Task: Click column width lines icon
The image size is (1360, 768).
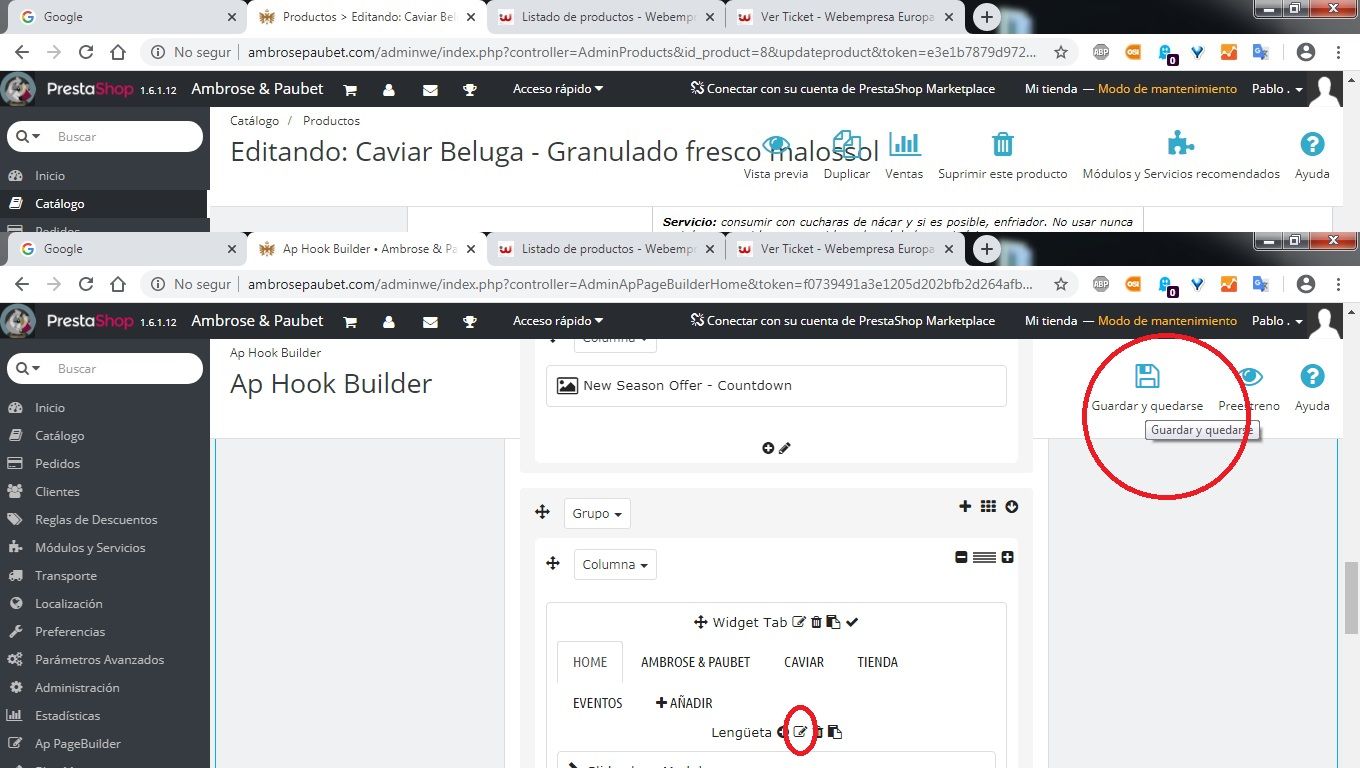Action: (984, 557)
